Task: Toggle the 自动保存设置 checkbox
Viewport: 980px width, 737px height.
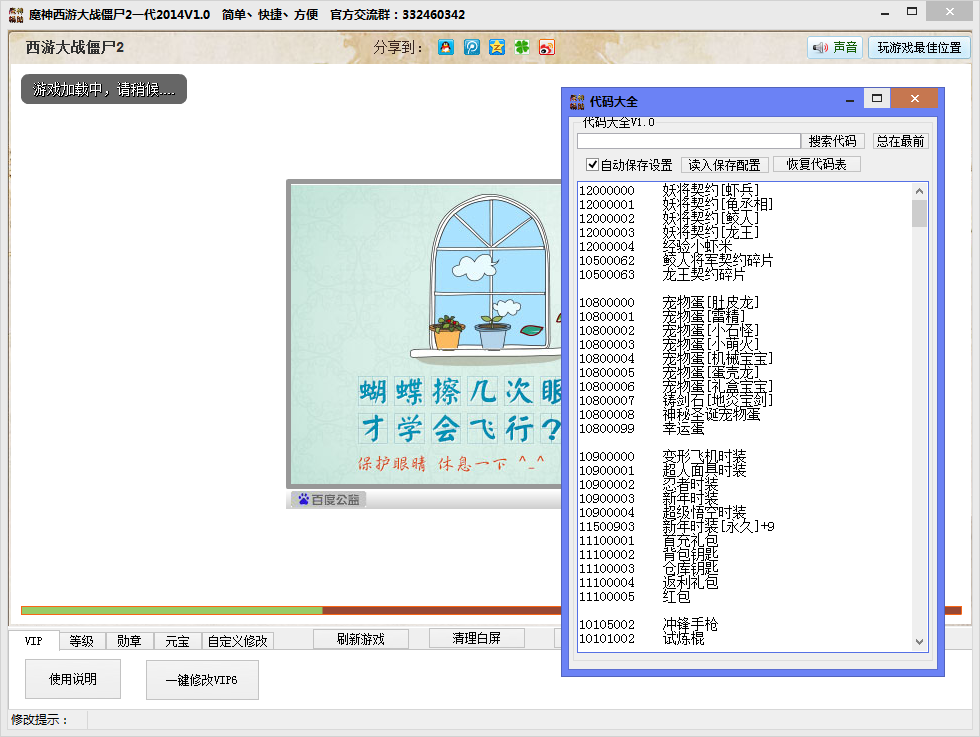Action: click(x=593, y=165)
